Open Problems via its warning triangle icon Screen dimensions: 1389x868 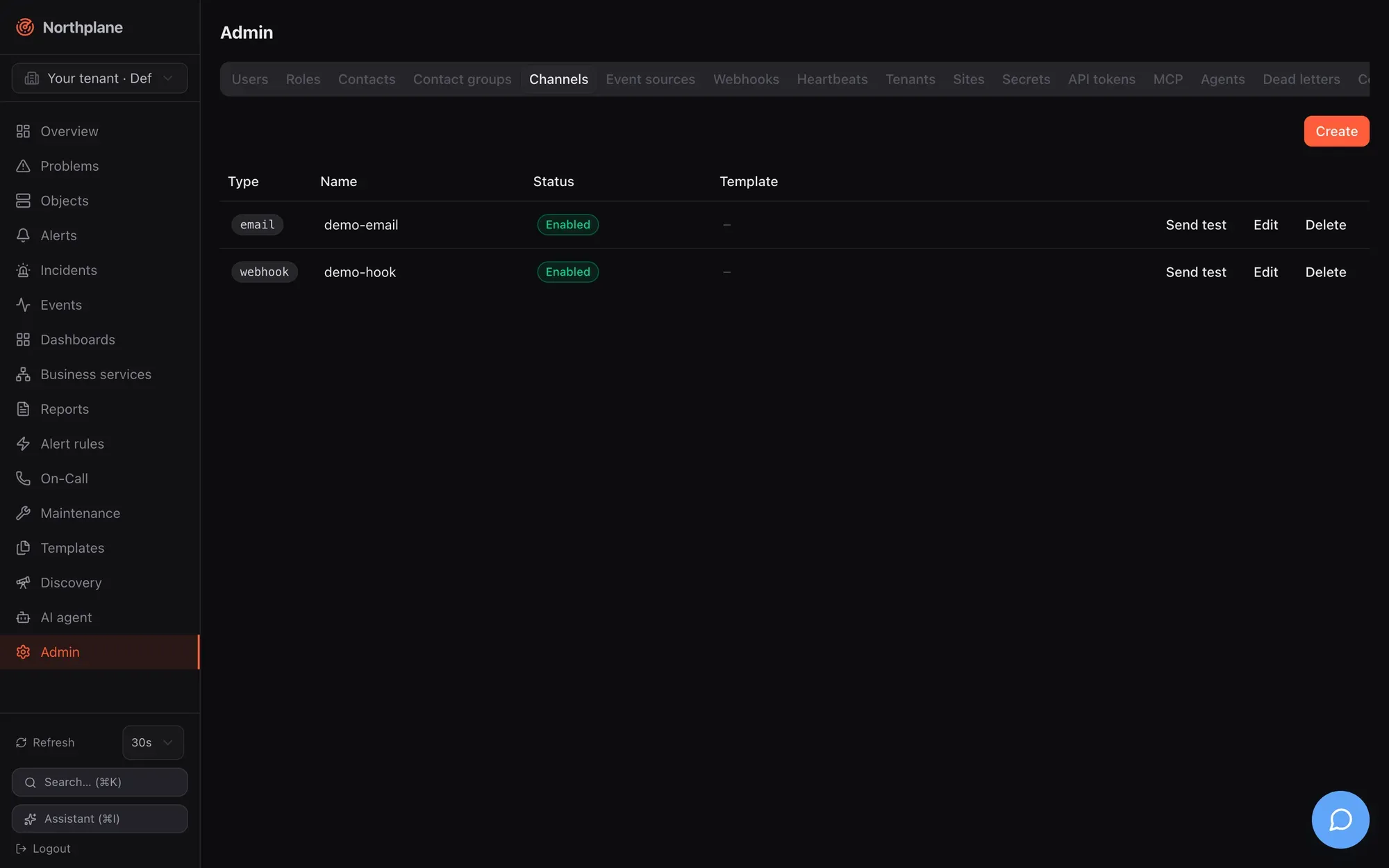tap(23, 166)
